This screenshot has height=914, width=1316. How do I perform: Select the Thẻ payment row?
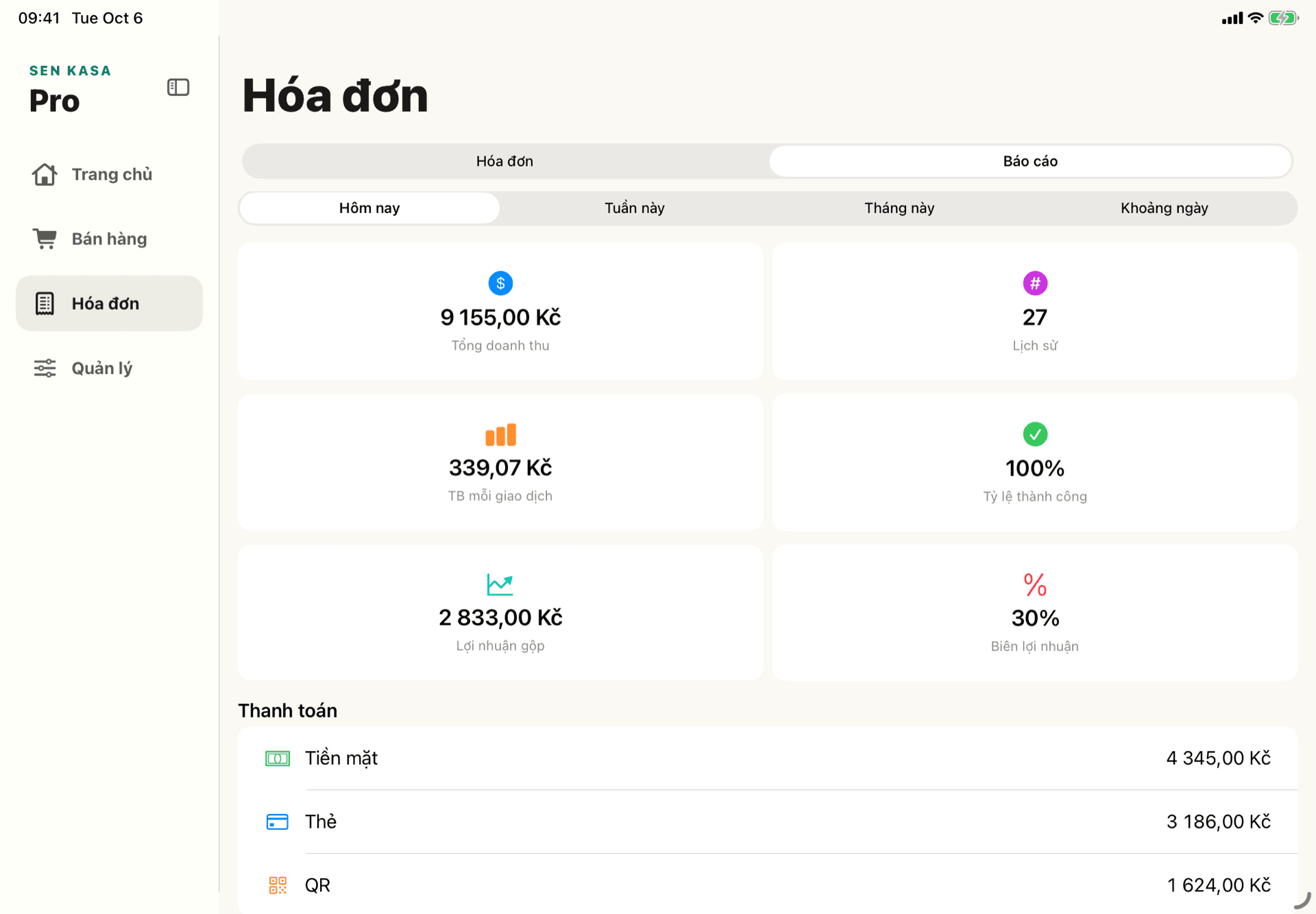(768, 822)
